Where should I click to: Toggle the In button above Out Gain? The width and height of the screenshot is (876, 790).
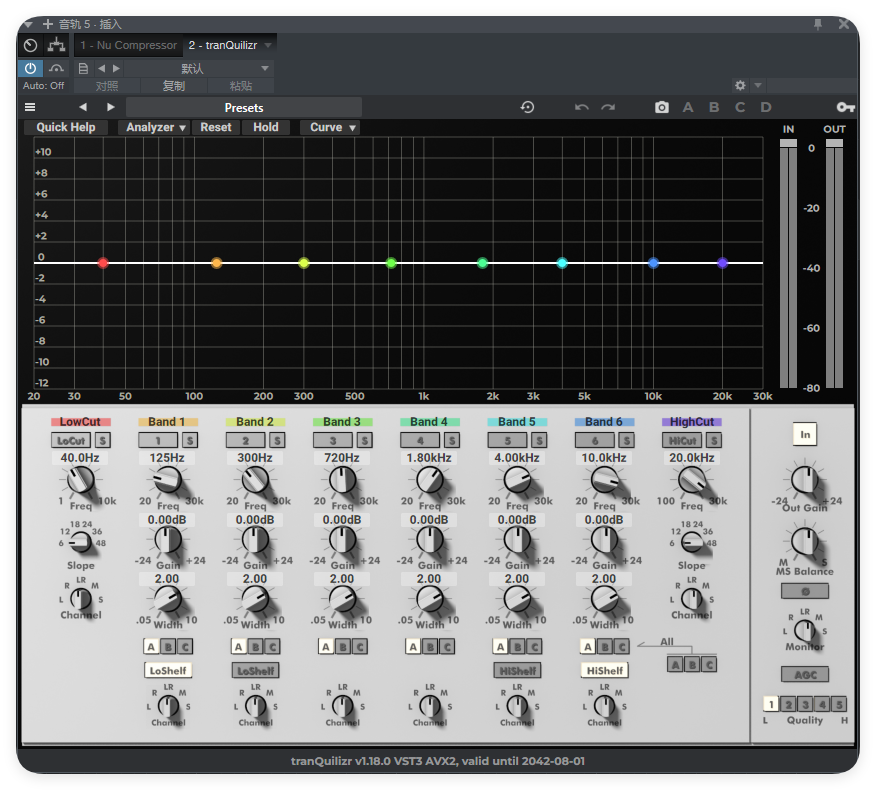805,434
